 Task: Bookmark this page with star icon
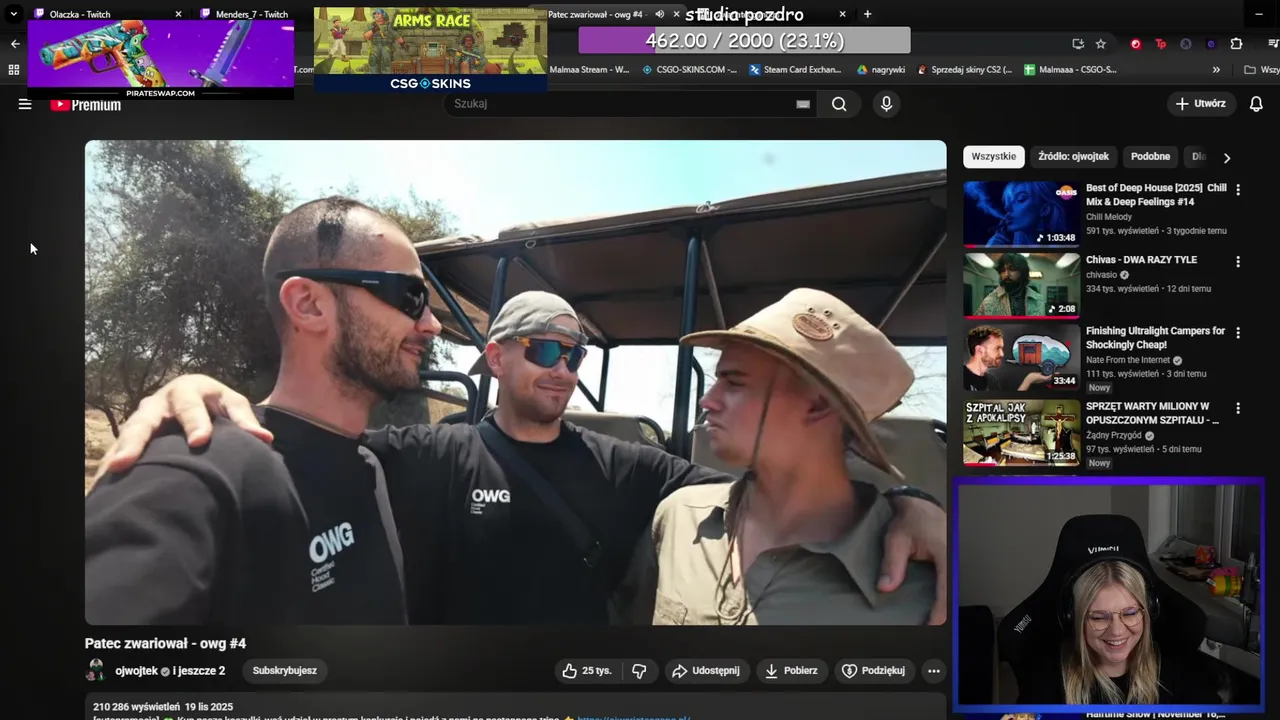[1101, 44]
